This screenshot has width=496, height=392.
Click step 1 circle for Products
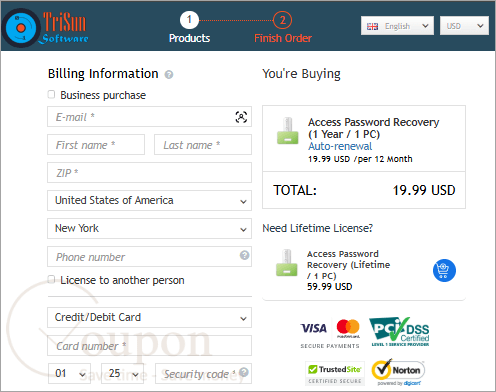coord(189,20)
